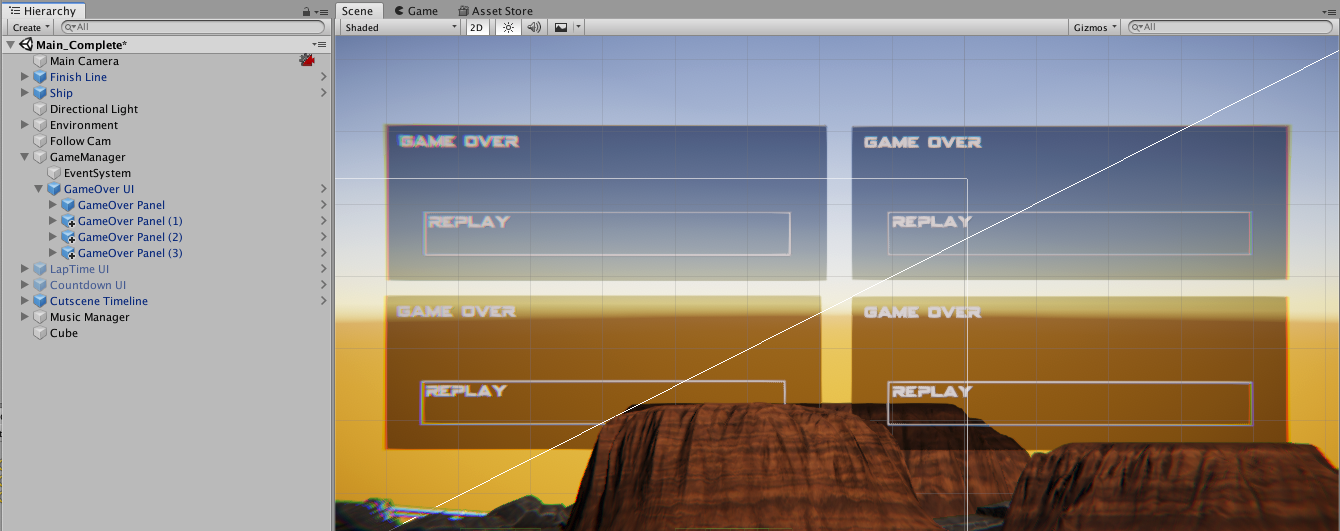This screenshot has height=531, width=1340.
Task: Open Finish Line prefab via right chevron
Action: (x=323, y=77)
